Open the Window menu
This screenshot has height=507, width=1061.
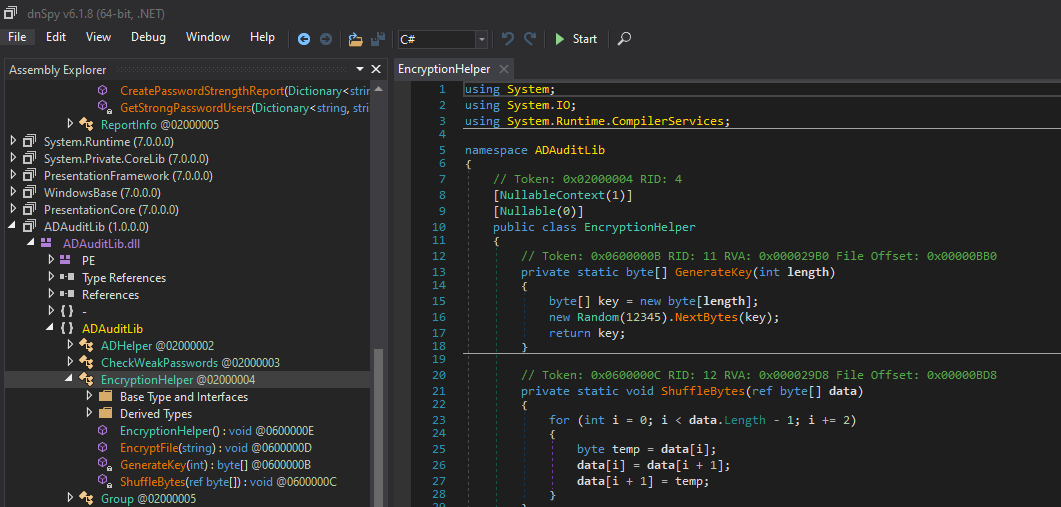208,37
